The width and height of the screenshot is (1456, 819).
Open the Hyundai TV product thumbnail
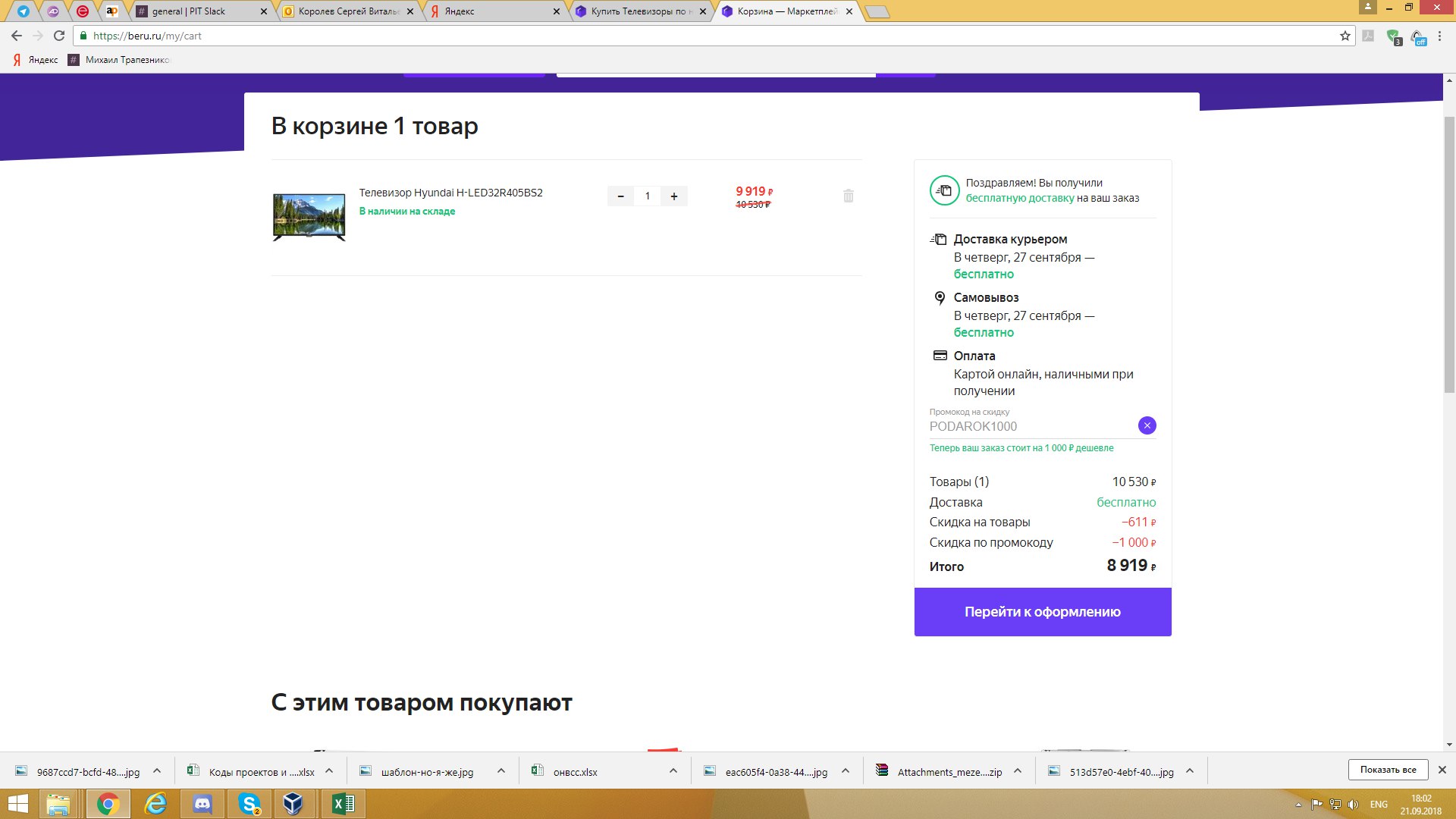(309, 217)
